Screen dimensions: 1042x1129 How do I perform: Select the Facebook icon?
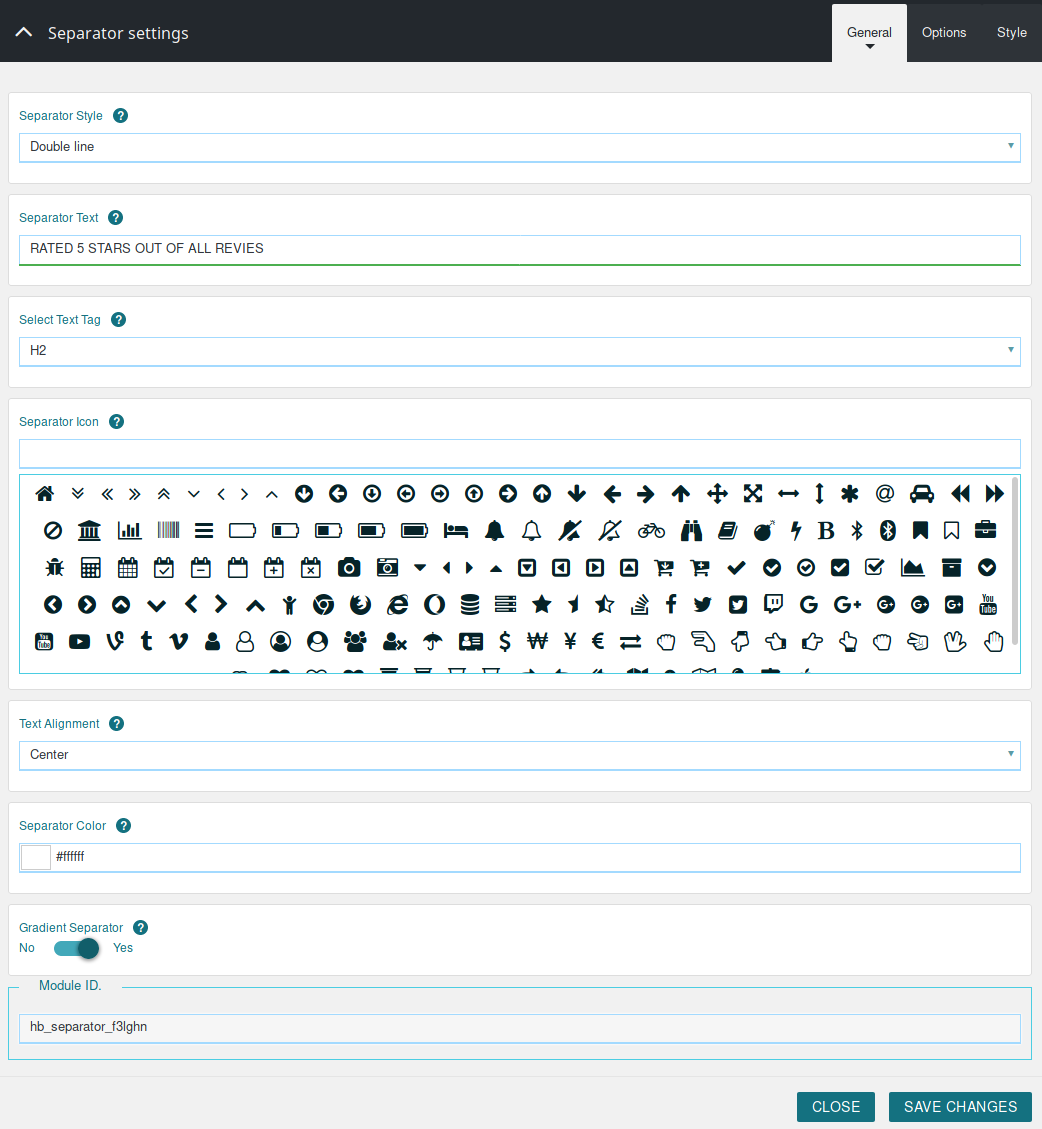670,604
